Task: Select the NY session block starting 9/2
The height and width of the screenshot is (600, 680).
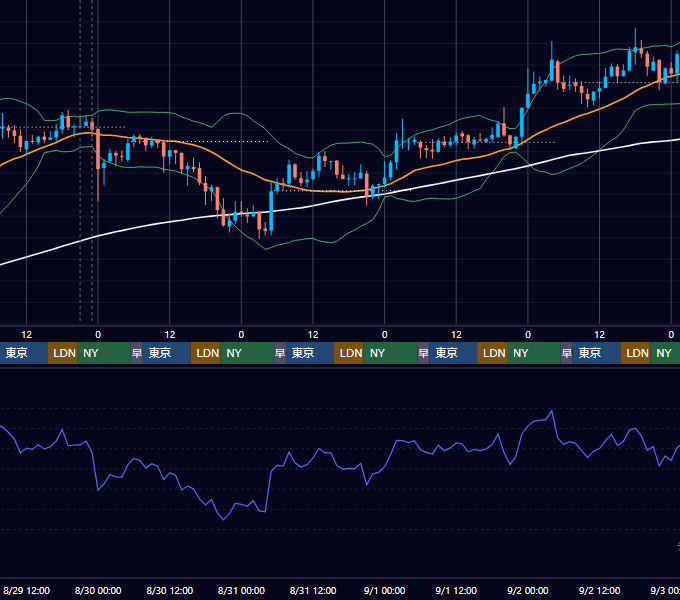Action: [x=665, y=353]
